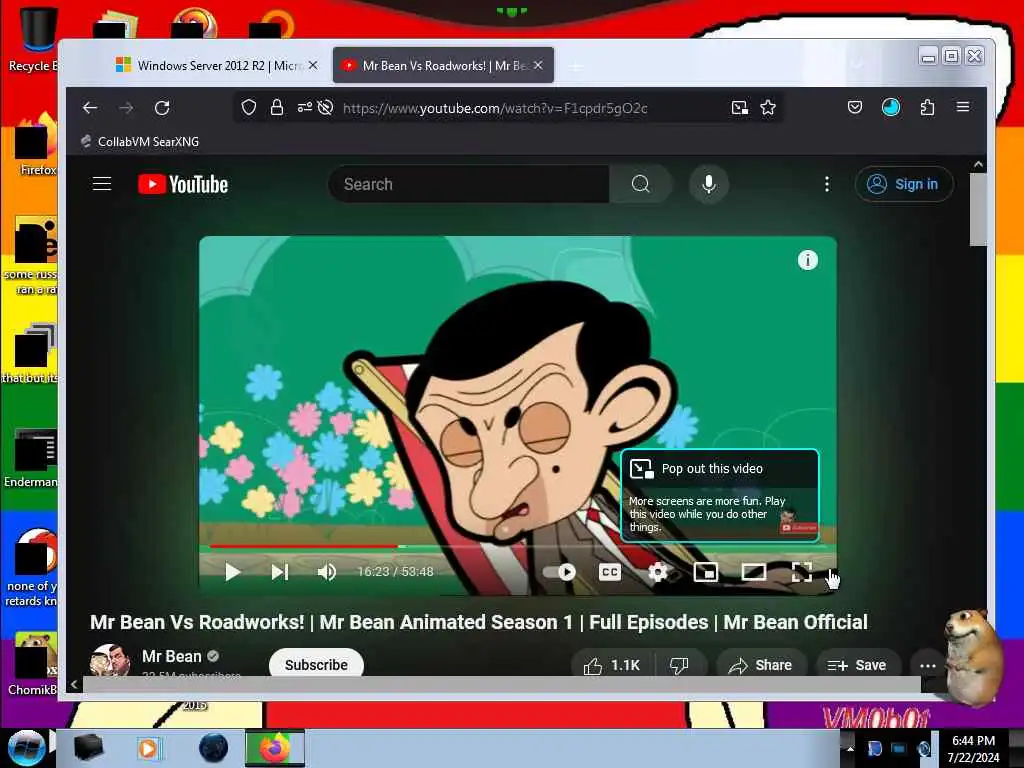Mute the video volume
This screenshot has width=1024, height=768.
[327, 572]
